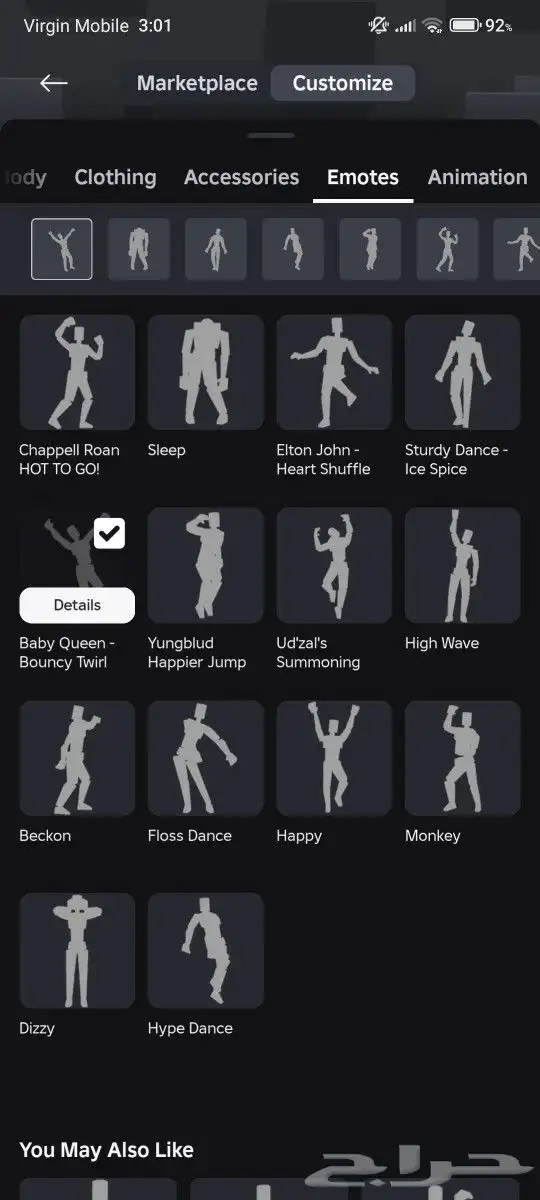Select the Monkey emote tile
This screenshot has height=1200, width=540.
[462, 758]
